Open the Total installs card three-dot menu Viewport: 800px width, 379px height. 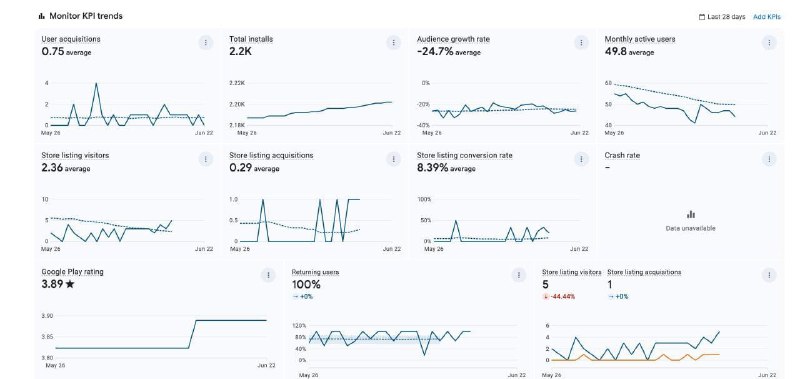pyautogui.click(x=393, y=43)
